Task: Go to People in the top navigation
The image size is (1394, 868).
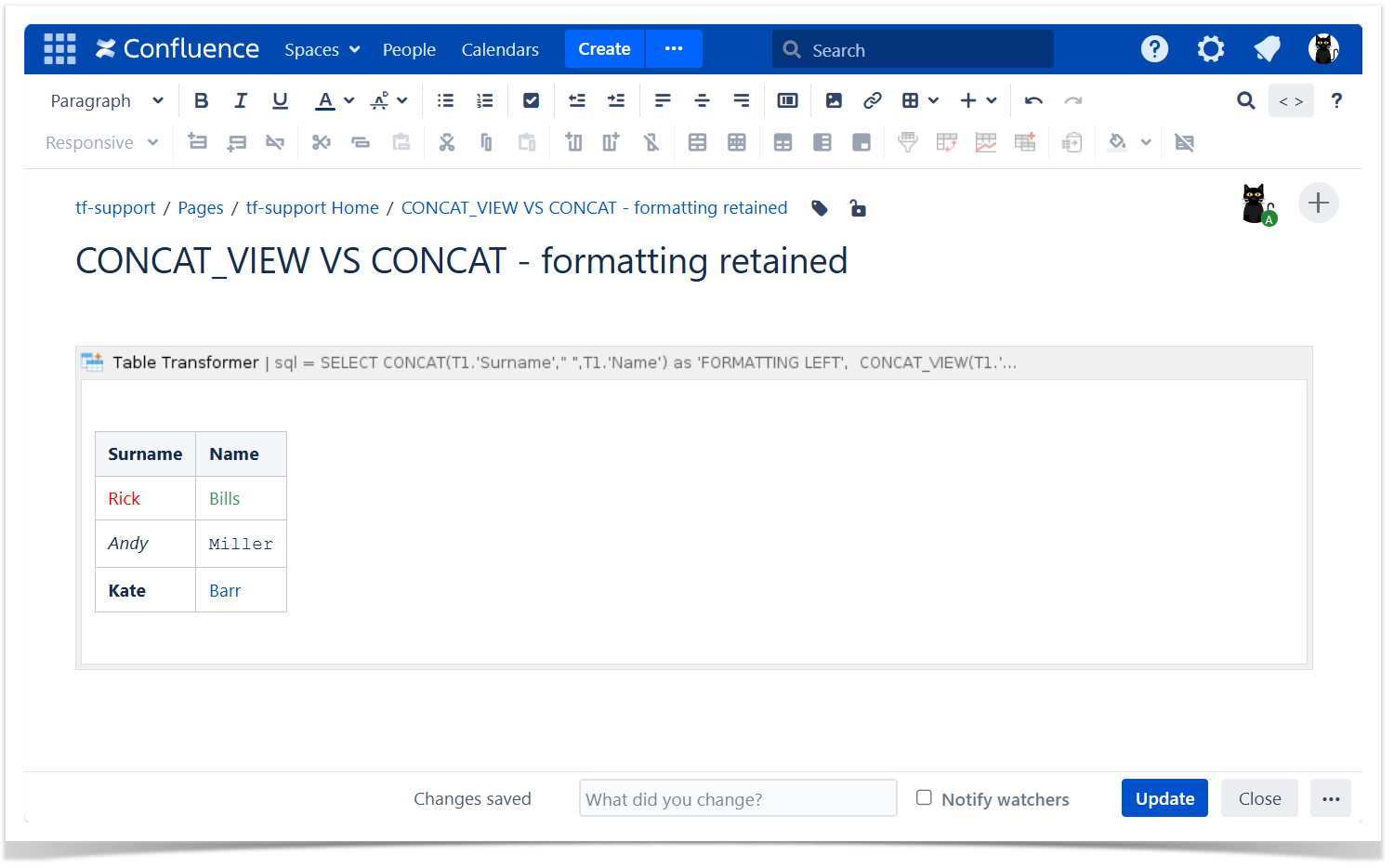Action: 409,49
